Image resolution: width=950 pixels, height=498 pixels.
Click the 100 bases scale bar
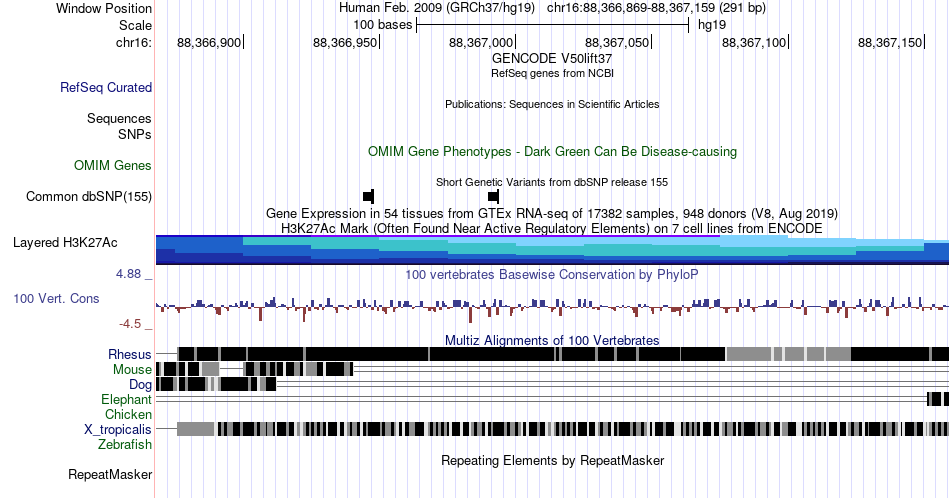point(553,25)
